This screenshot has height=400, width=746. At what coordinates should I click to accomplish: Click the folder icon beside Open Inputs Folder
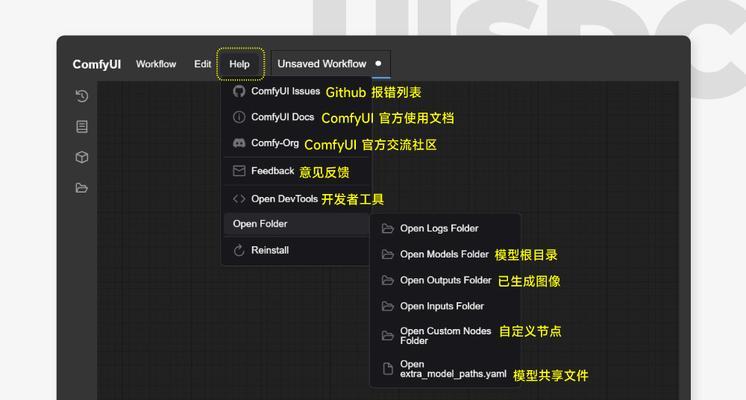coord(388,306)
